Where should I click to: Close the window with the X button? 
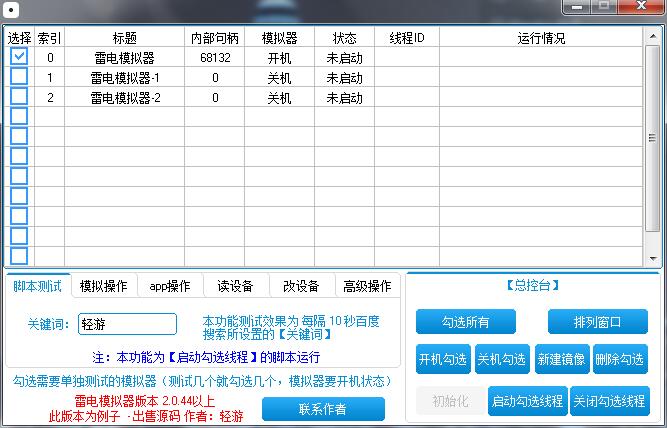coord(641,6)
